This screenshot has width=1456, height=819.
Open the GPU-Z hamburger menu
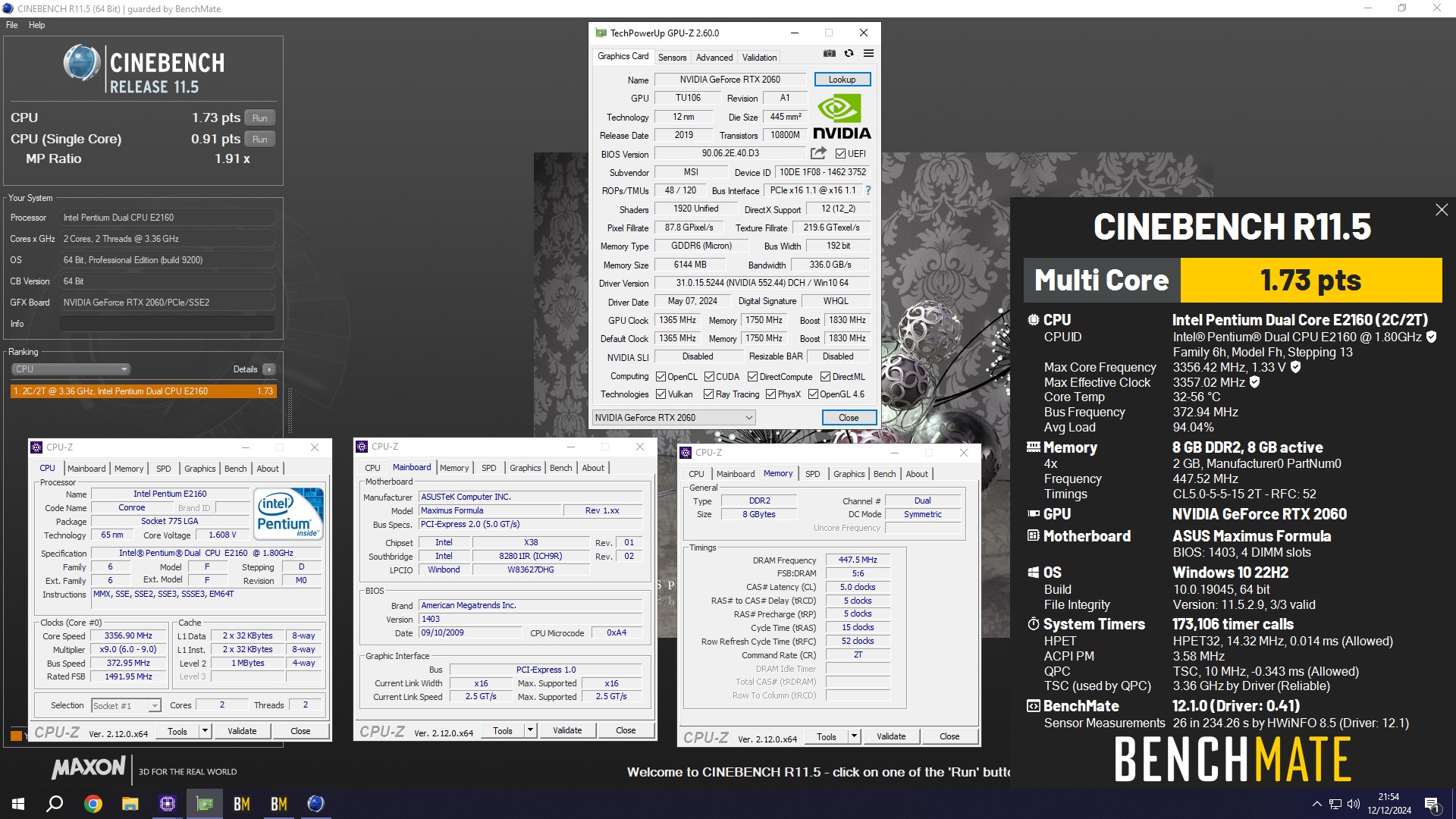pyautogui.click(x=868, y=53)
